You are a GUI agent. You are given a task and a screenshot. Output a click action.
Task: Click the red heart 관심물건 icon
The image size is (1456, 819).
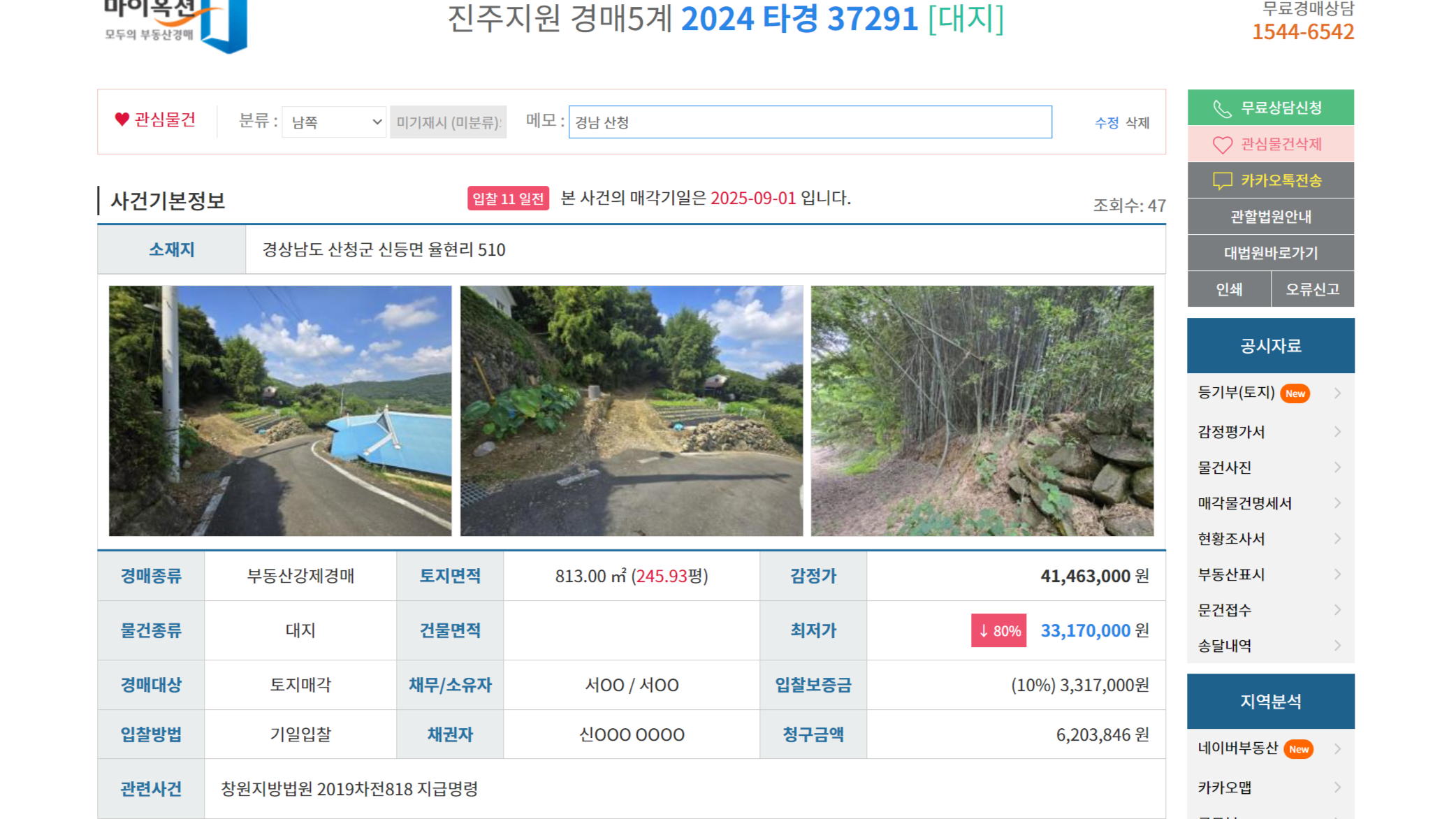pos(122,119)
